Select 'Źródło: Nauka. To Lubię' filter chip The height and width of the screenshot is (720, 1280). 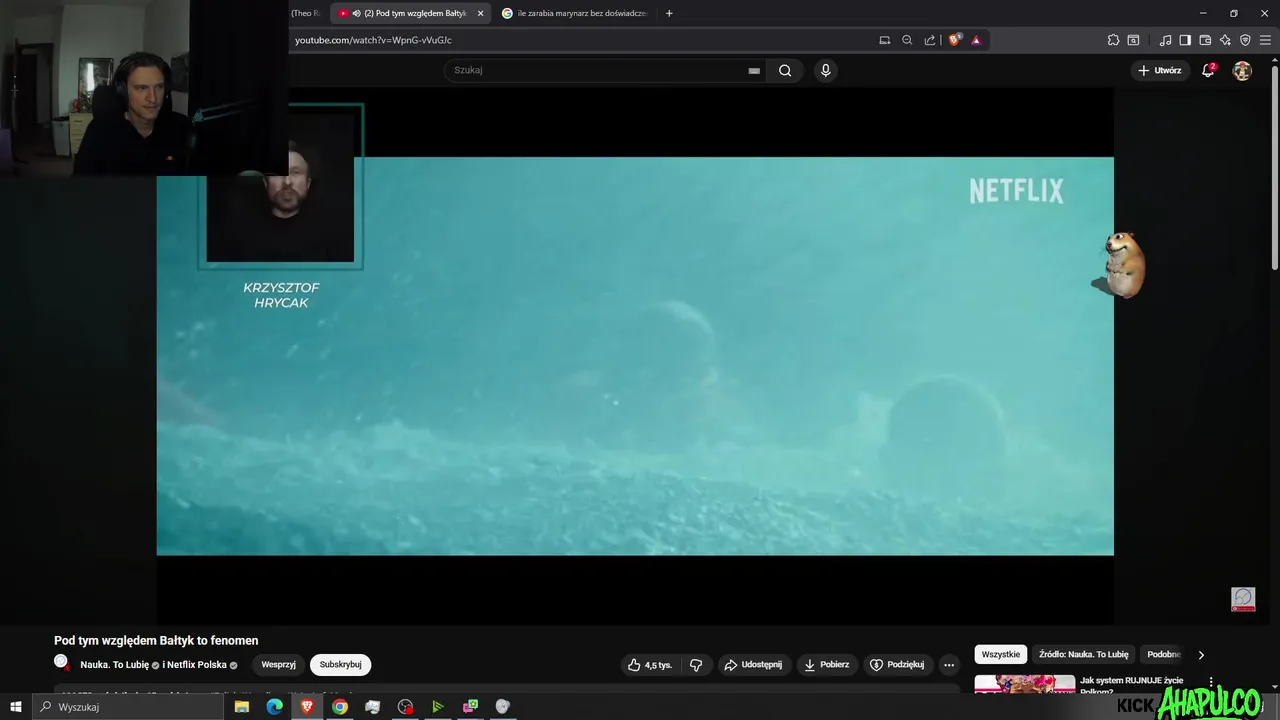pos(1084,655)
